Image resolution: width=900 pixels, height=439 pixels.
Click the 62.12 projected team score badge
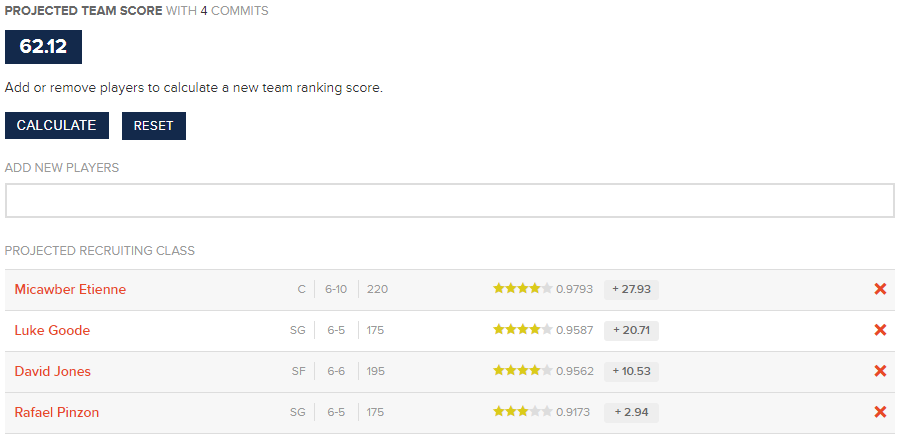point(43,47)
